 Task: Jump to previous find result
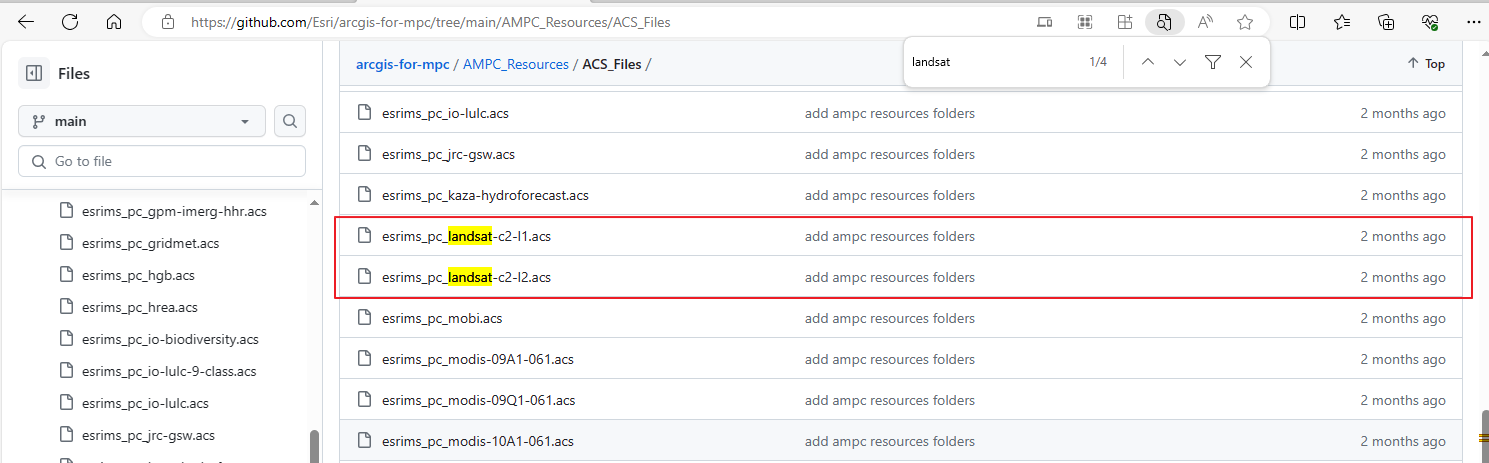1148,62
